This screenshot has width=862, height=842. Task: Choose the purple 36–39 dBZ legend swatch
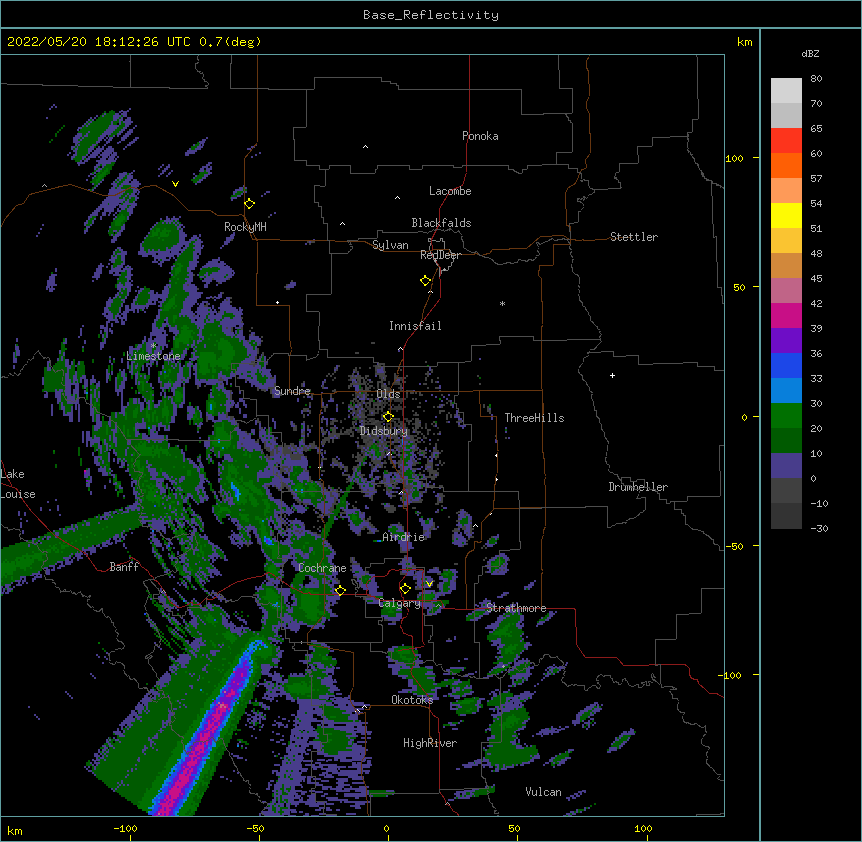point(786,341)
